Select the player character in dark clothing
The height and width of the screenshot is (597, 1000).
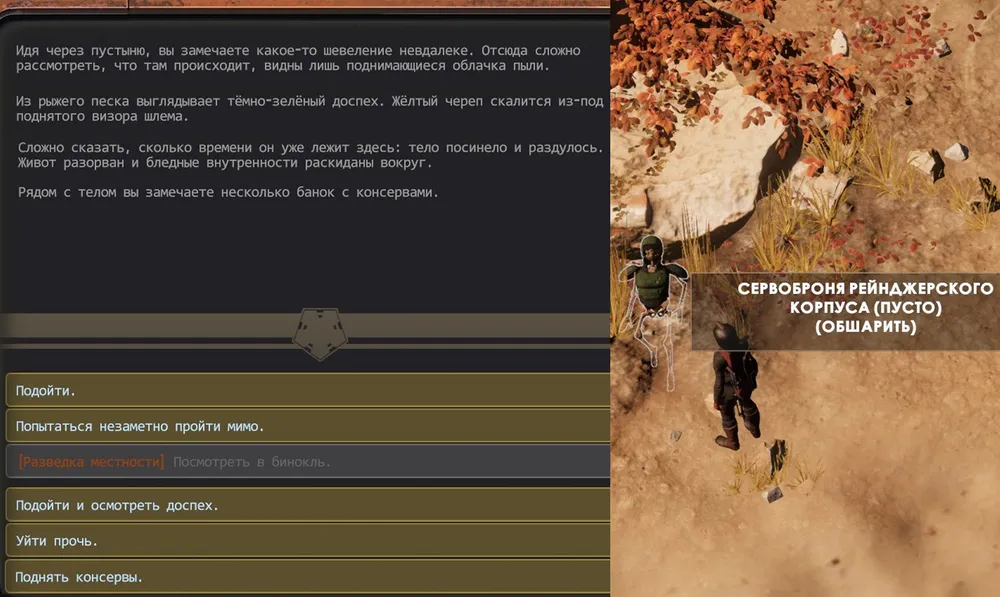[x=729, y=385]
